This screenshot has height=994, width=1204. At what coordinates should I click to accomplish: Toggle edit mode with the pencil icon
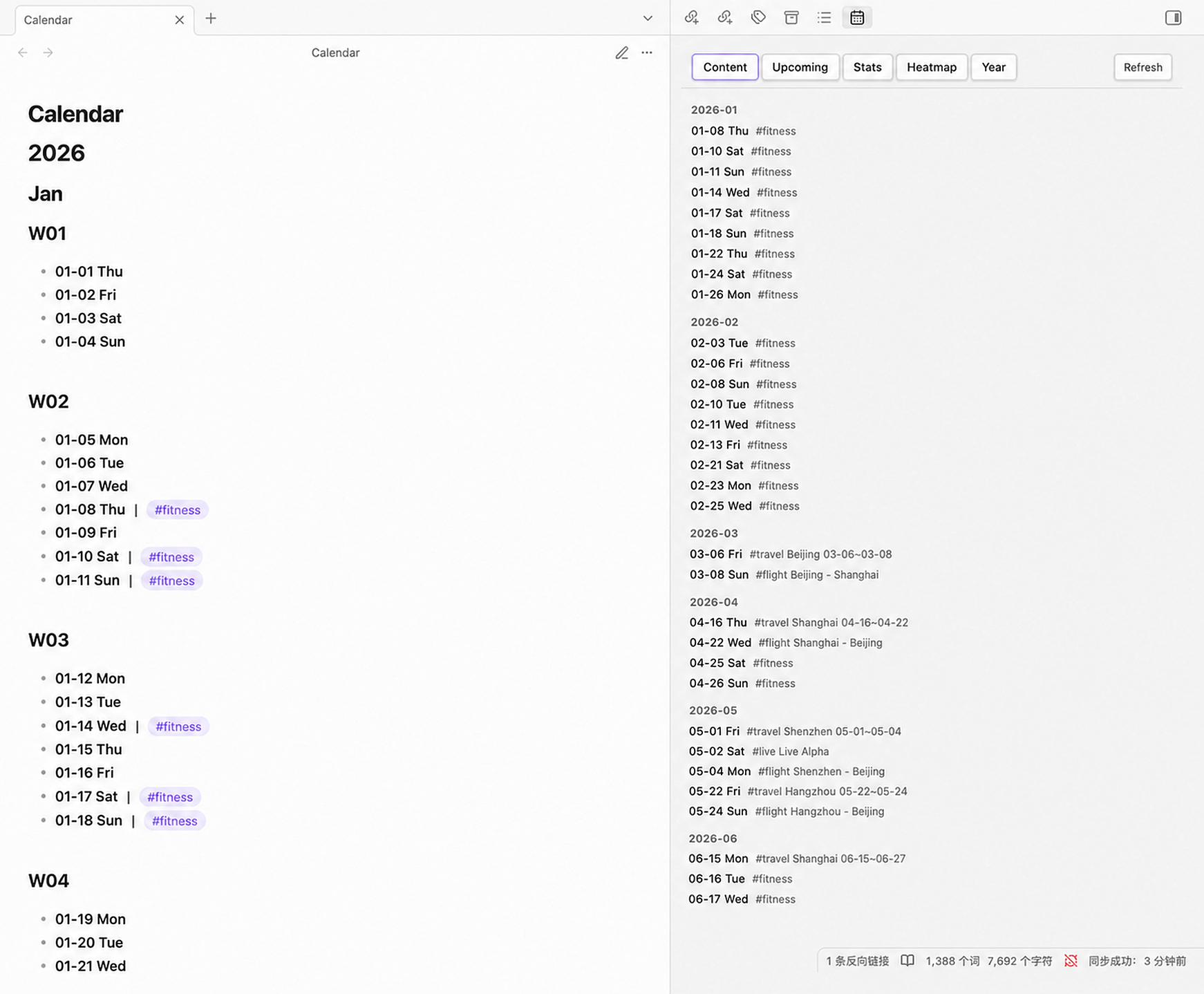coord(621,53)
